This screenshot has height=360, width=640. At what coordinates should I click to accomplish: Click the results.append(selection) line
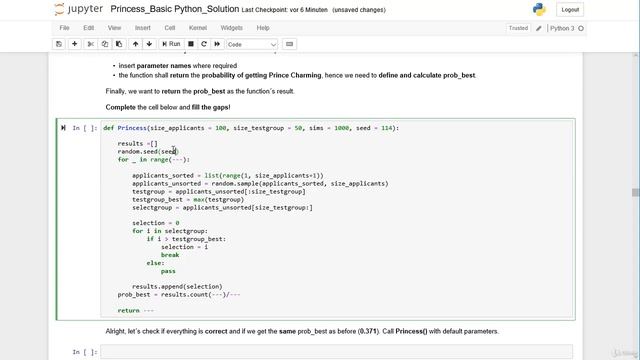[x=177, y=287]
